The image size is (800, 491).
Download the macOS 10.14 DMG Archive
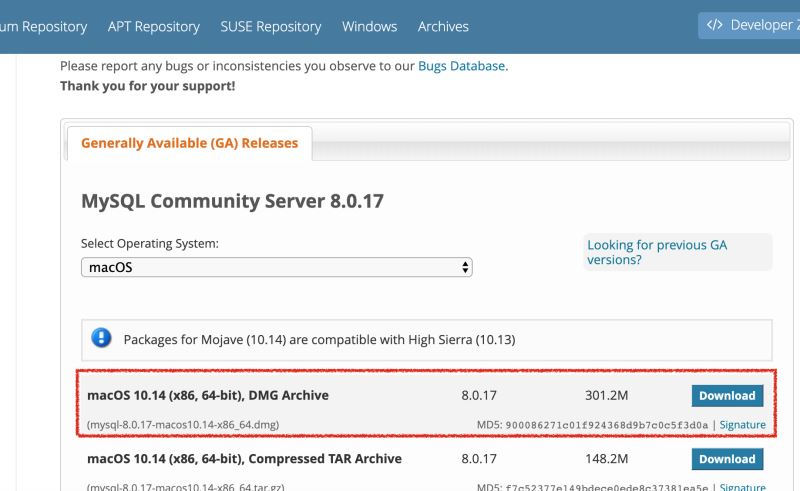coord(727,395)
